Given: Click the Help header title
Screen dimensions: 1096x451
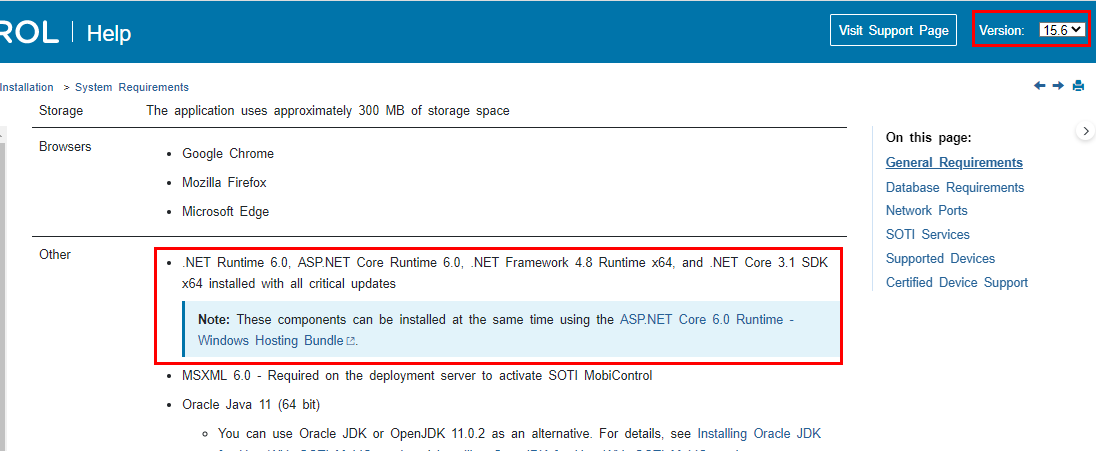Looking at the screenshot, I should pos(109,33).
